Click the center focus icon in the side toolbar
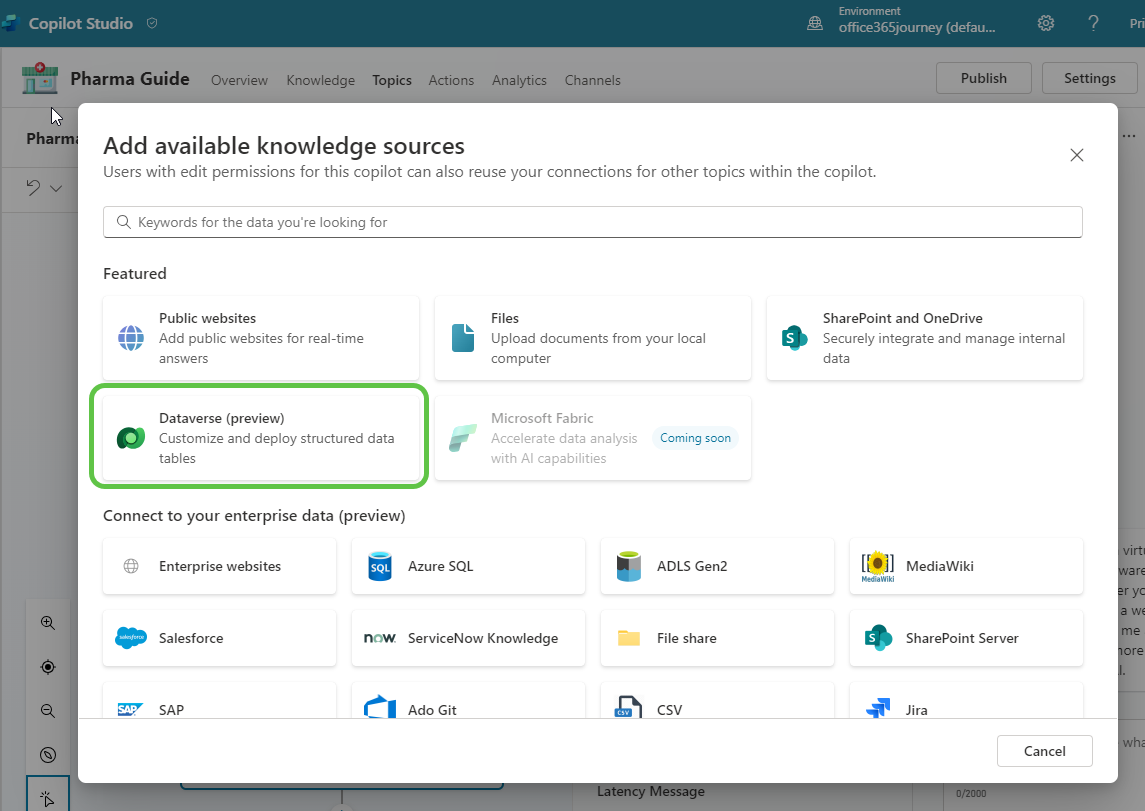 [x=47, y=666]
